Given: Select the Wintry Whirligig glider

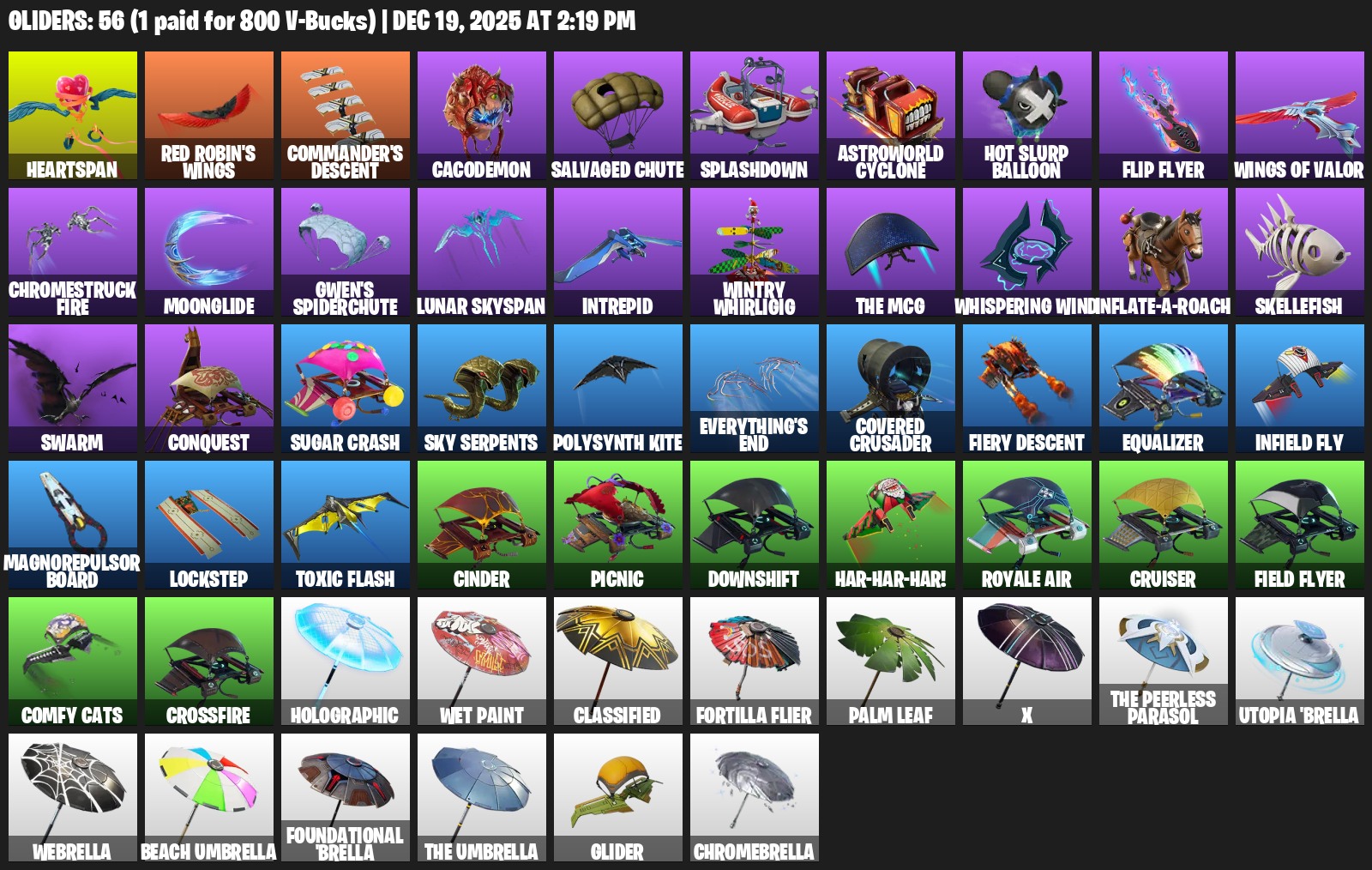Looking at the screenshot, I should pyautogui.click(x=755, y=252).
